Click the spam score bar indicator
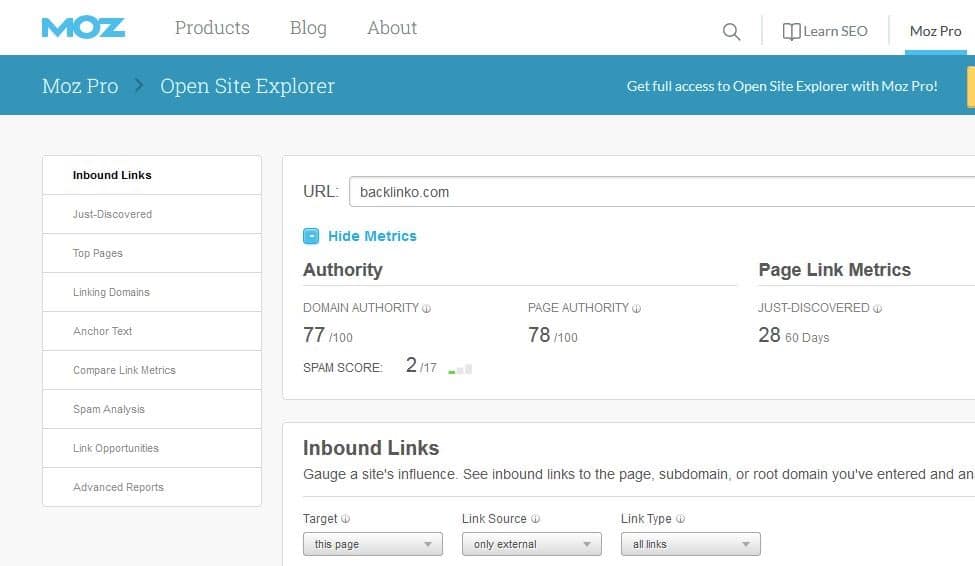This screenshot has height=566, width=975. click(460, 369)
